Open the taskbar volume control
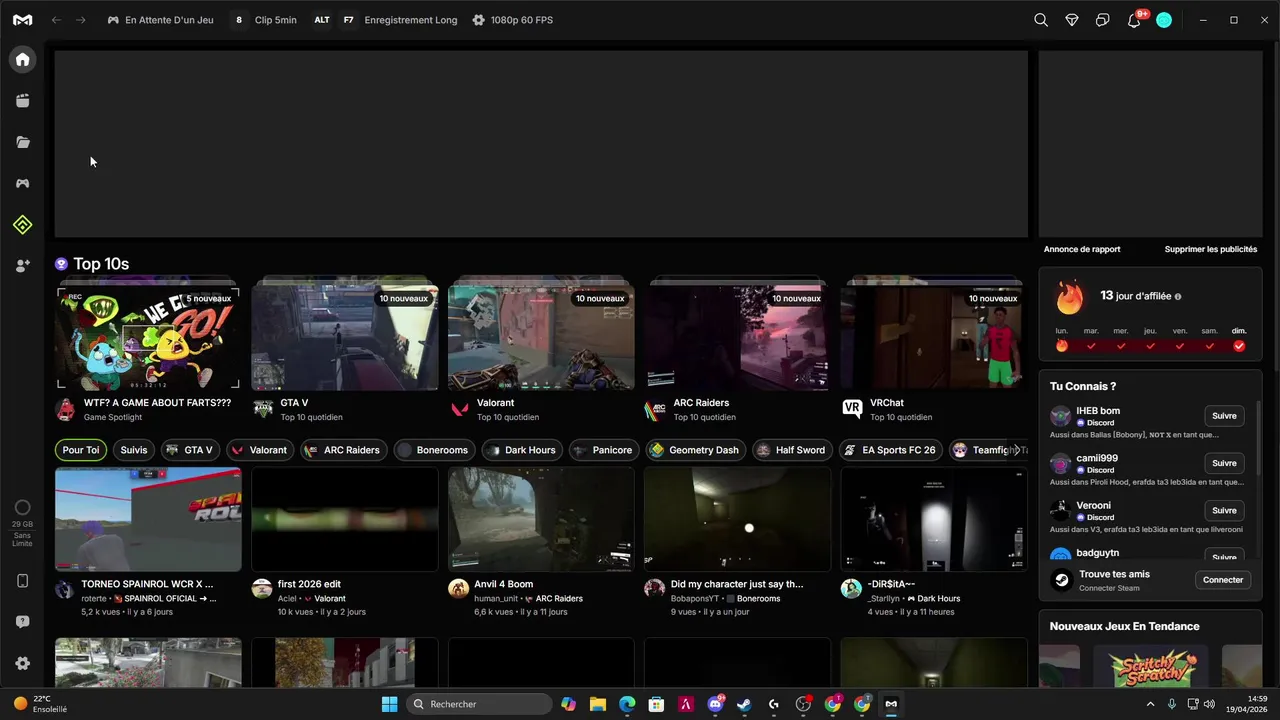Image resolution: width=1280 pixels, height=720 pixels. [x=1209, y=704]
